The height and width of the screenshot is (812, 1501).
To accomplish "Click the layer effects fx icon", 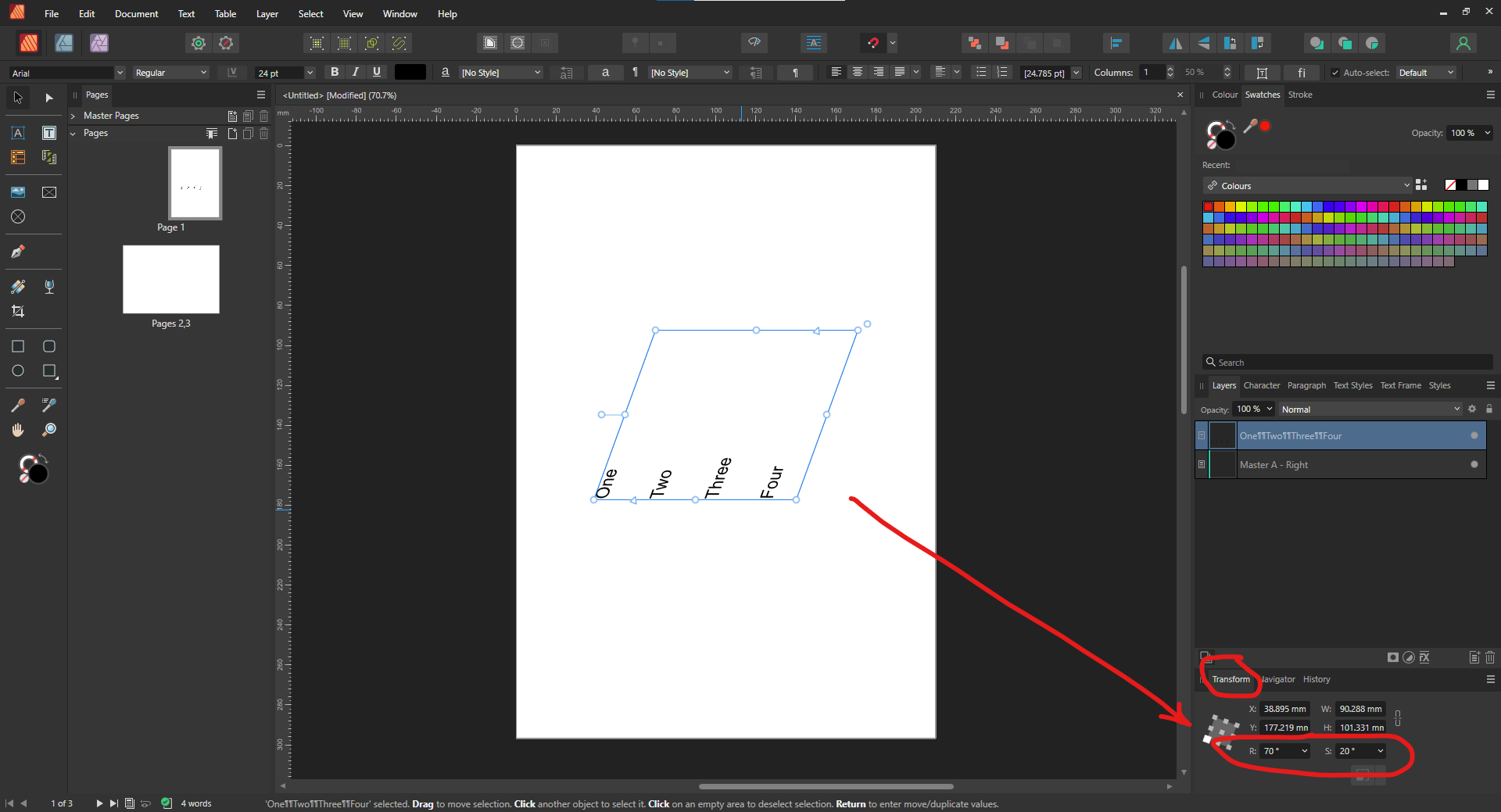I will 1424,657.
